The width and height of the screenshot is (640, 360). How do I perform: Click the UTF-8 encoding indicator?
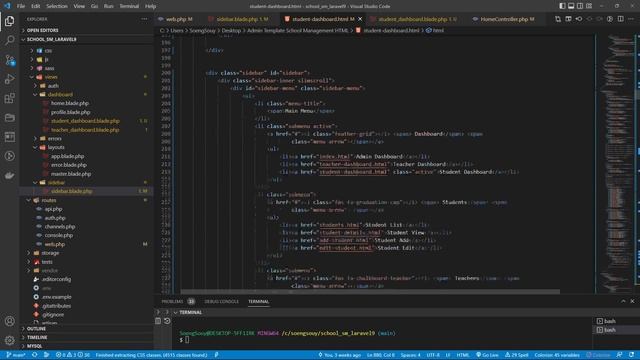pos(433,355)
